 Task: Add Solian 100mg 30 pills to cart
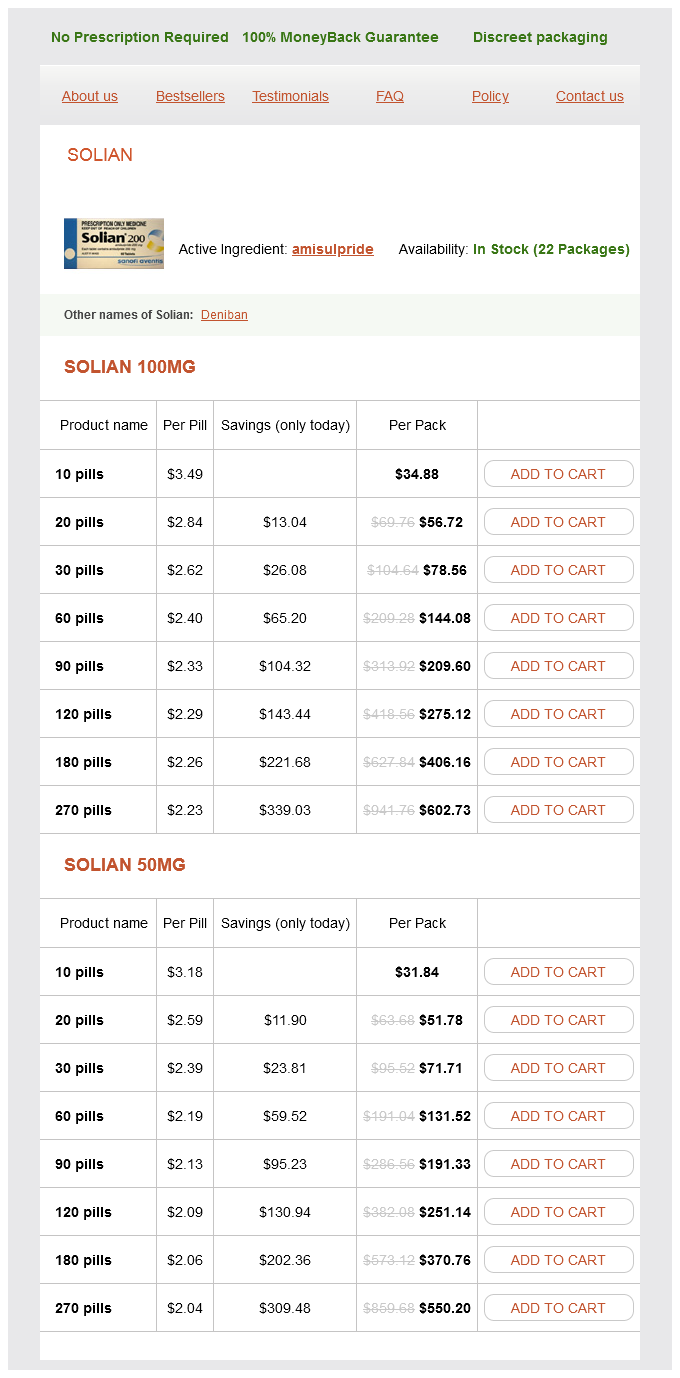[x=558, y=570]
